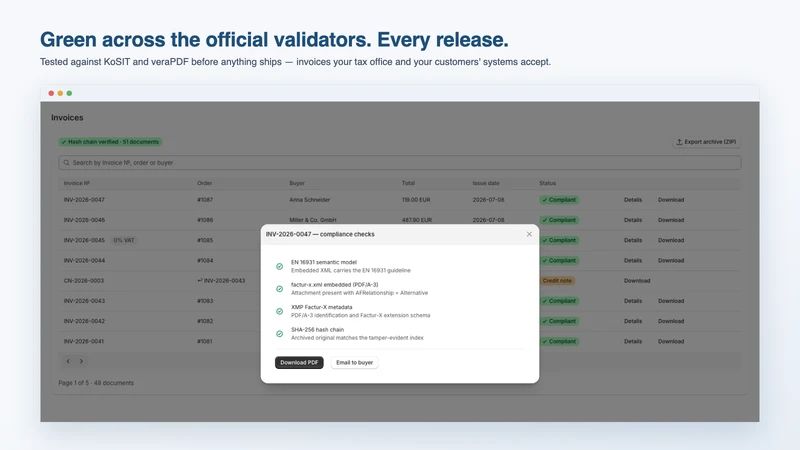The height and width of the screenshot is (450, 800).
Task: Close the compliance checks dialog
Action: (529, 234)
